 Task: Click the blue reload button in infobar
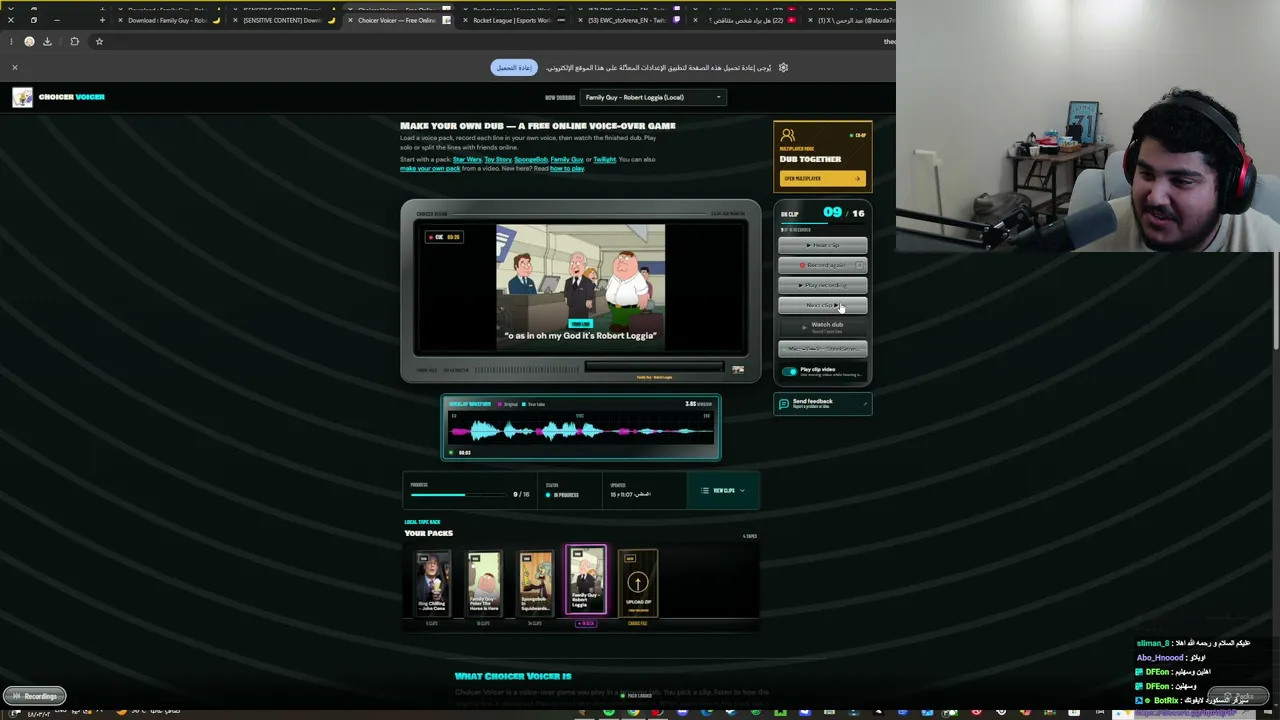(514, 67)
